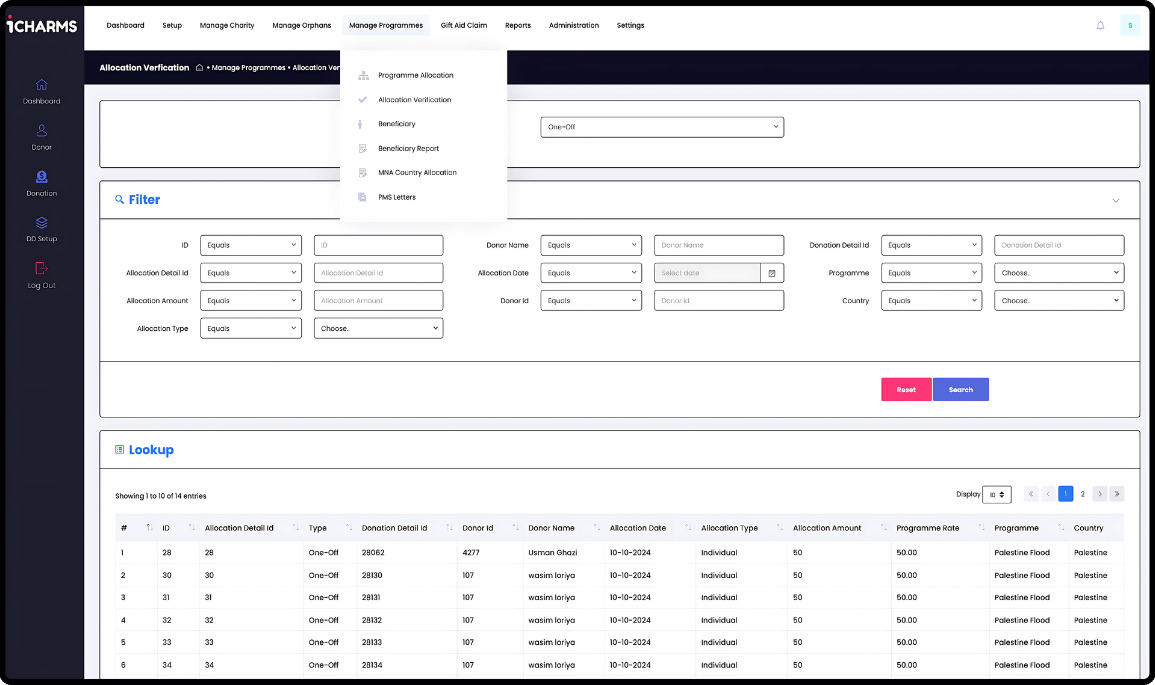
Task: Open the ID Equals operator dropdown
Action: pos(250,245)
